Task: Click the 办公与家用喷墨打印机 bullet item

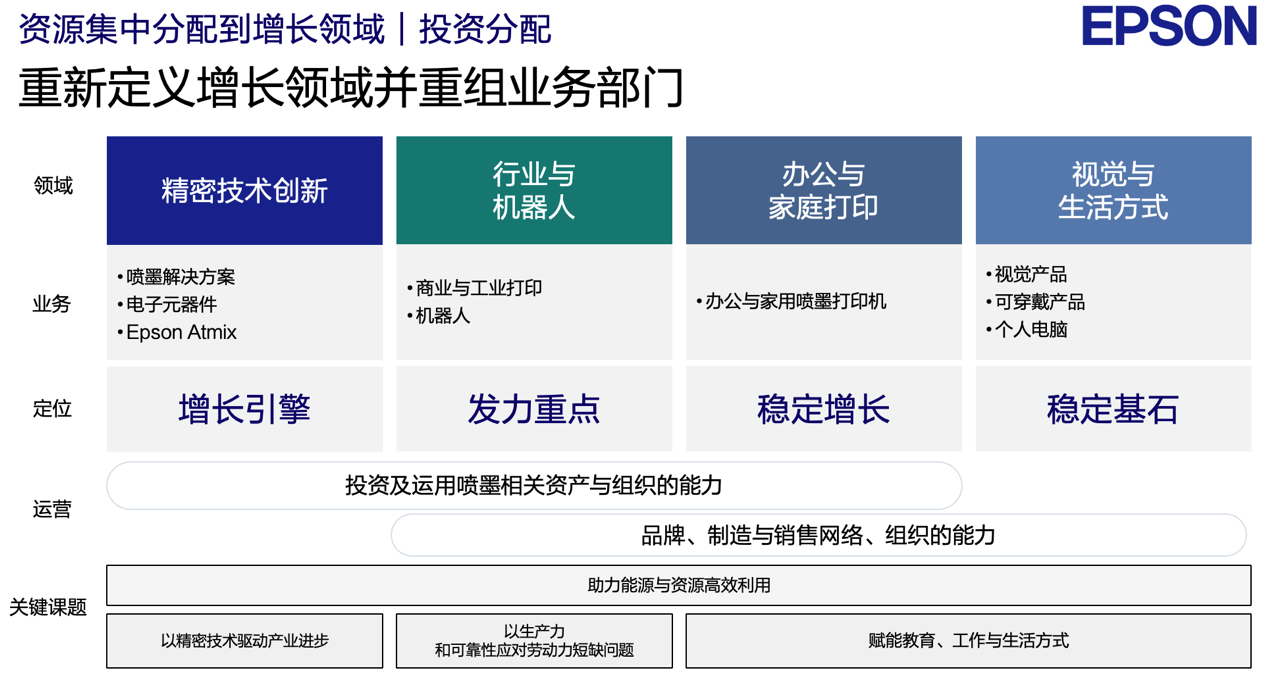Action: tap(791, 301)
